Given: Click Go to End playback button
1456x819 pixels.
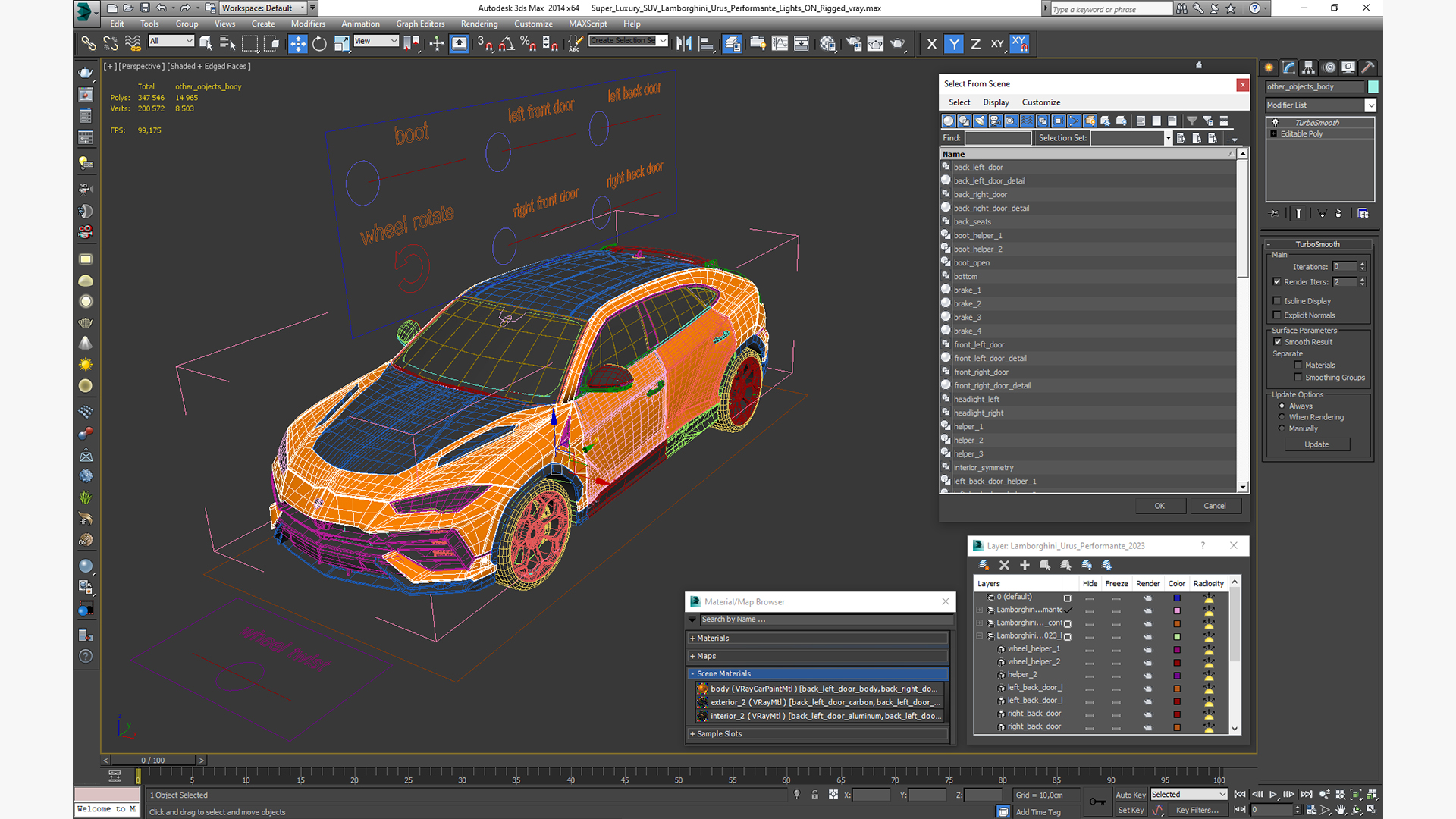Looking at the screenshot, I should point(1307,795).
